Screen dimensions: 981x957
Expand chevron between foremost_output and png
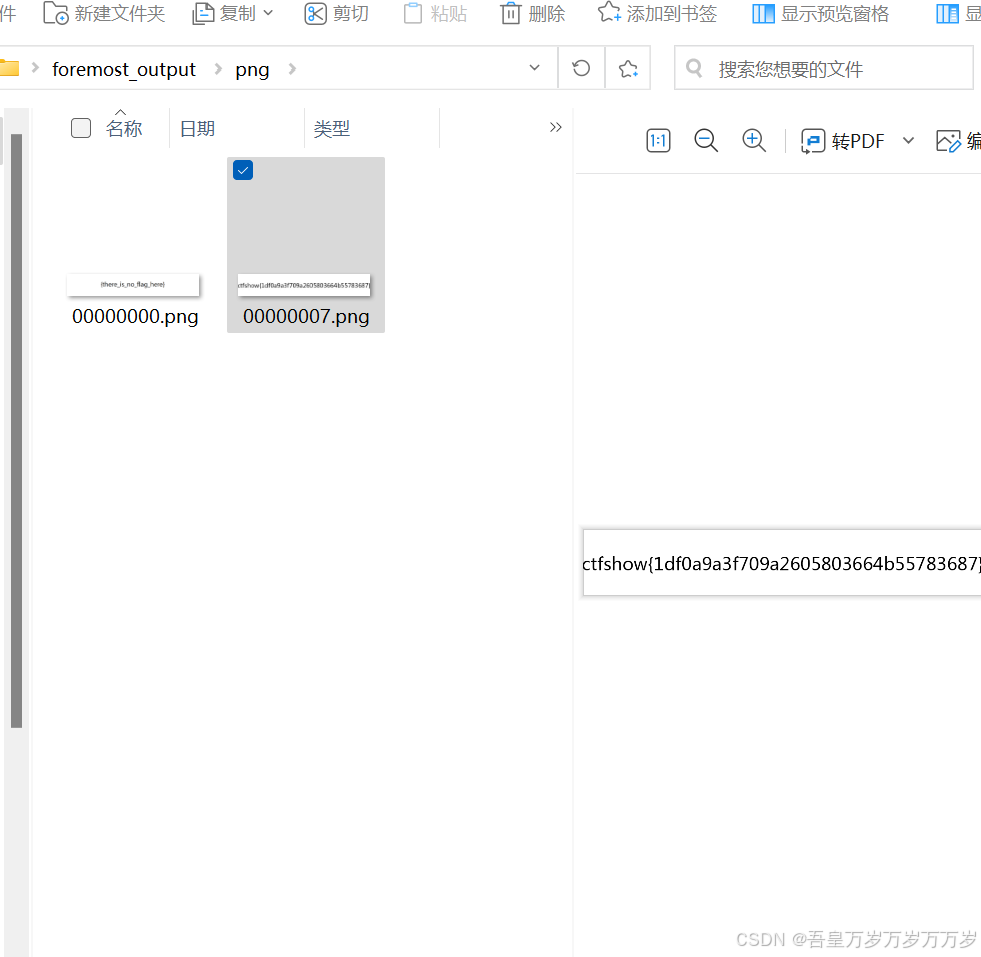[x=218, y=69]
